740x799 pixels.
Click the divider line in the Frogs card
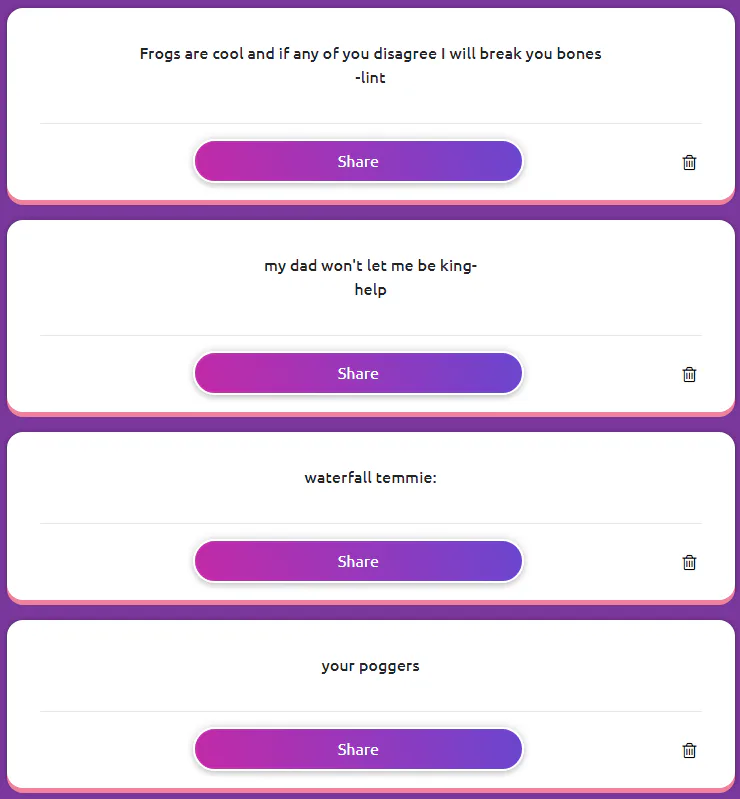(x=370, y=124)
